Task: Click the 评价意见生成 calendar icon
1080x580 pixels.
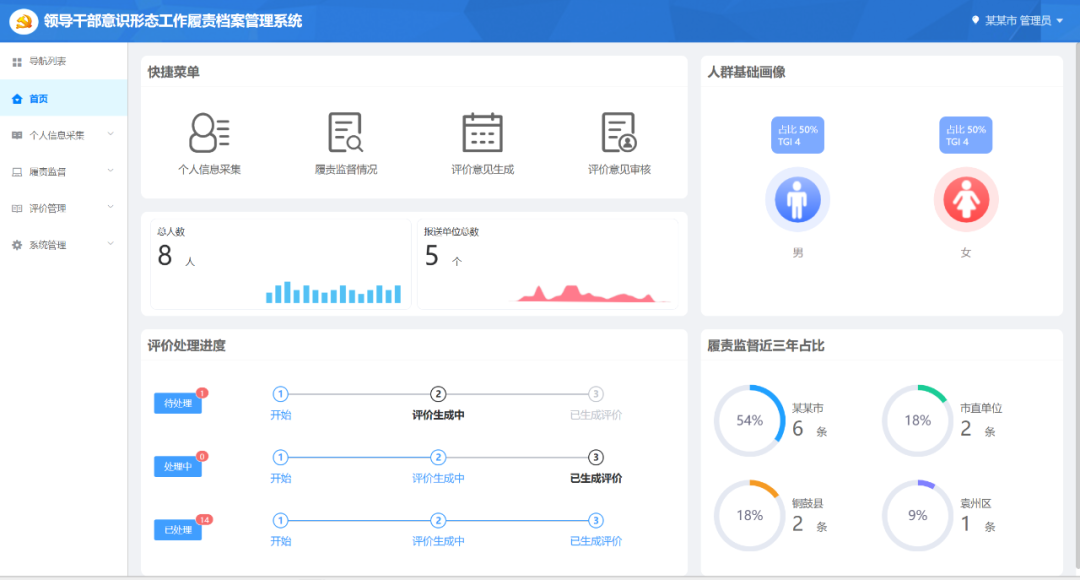Action: 482,133
